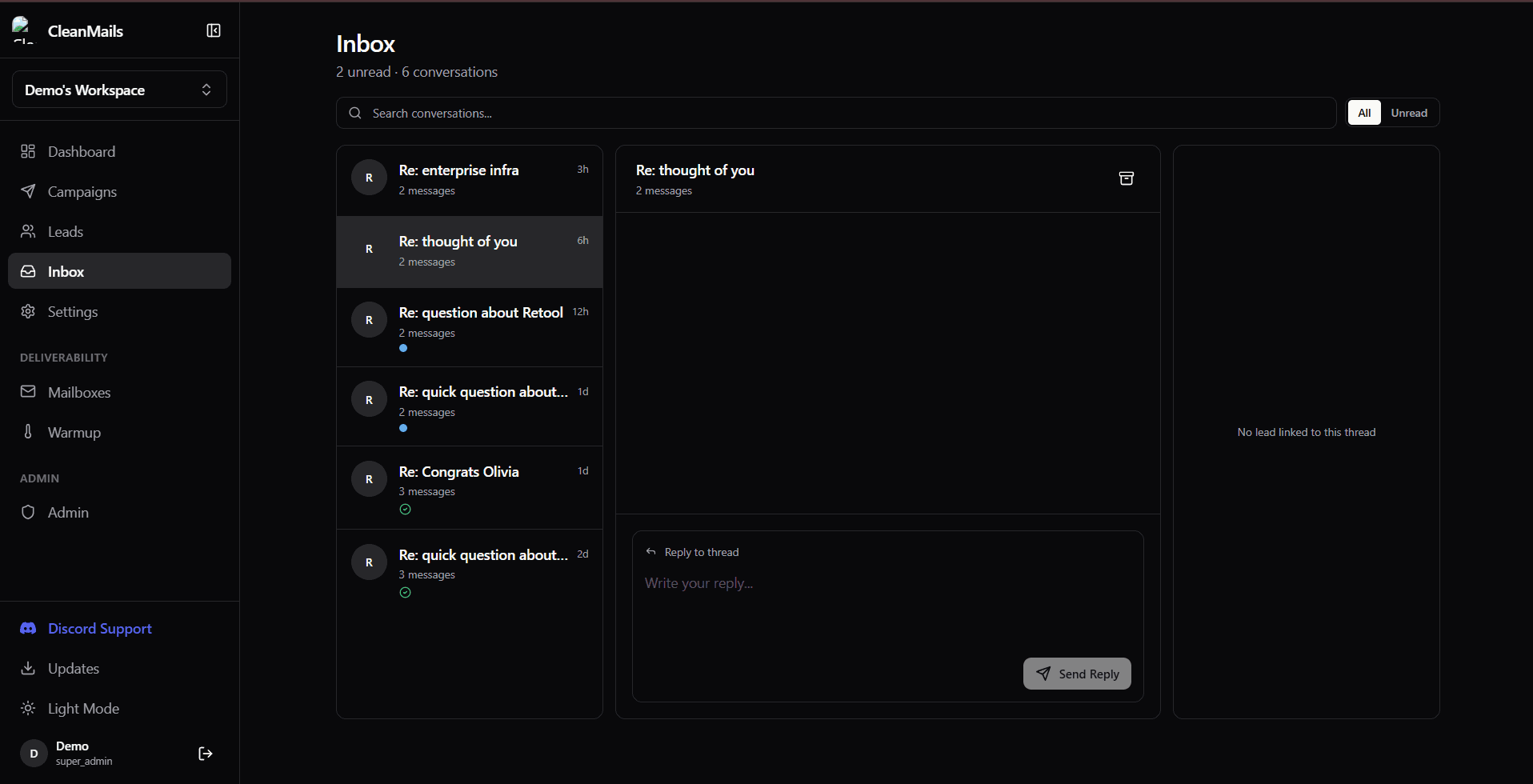The height and width of the screenshot is (784, 1533).
Task: Select Inbox in the sidebar
Action: [x=119, y=271]
